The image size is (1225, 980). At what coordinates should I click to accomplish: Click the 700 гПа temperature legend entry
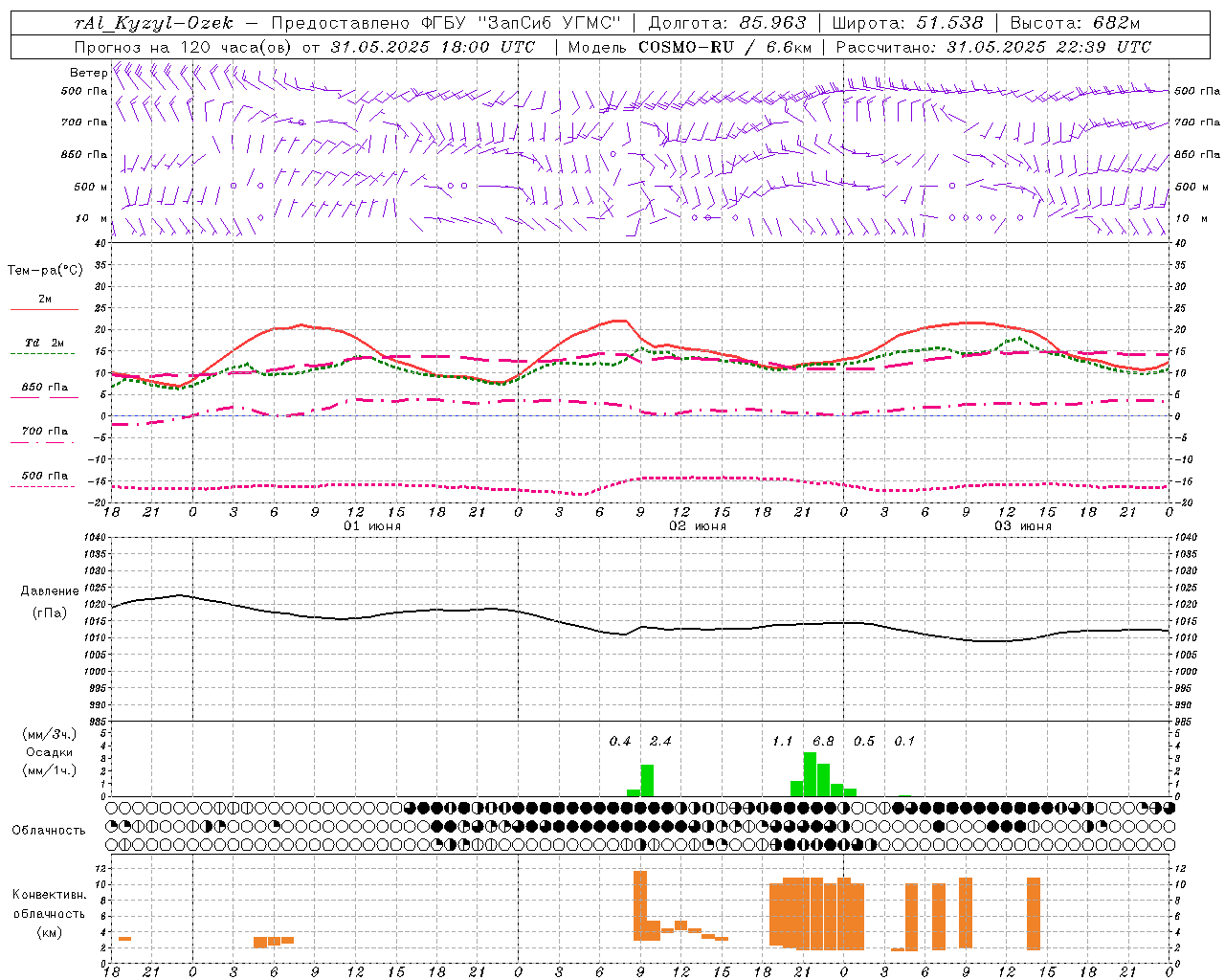[45, 432]
